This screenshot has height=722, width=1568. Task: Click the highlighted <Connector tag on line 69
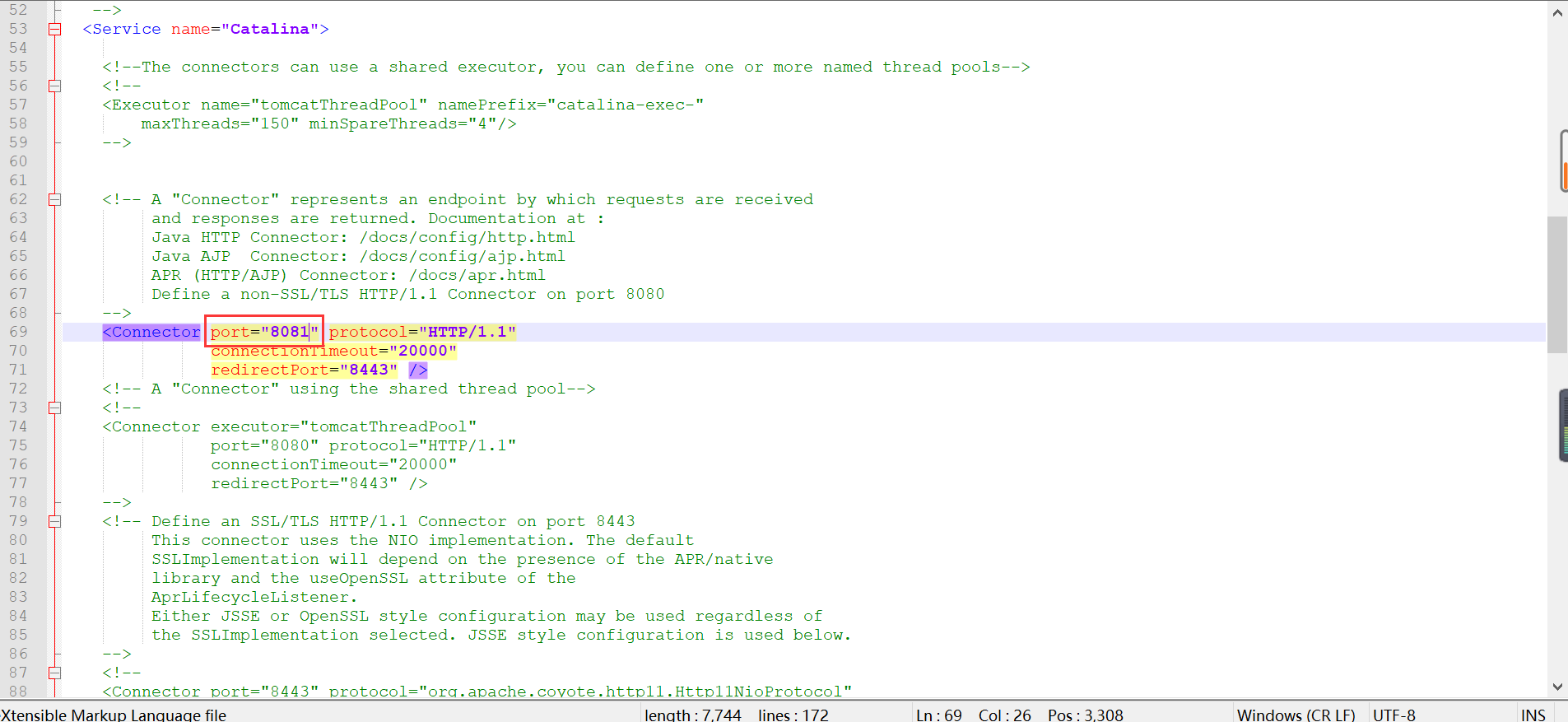tap(151, 332)
